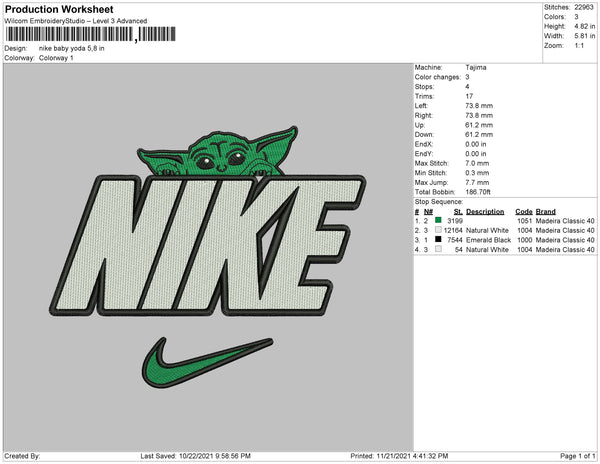Click the green color swatch in stop 1

point(438,220)
